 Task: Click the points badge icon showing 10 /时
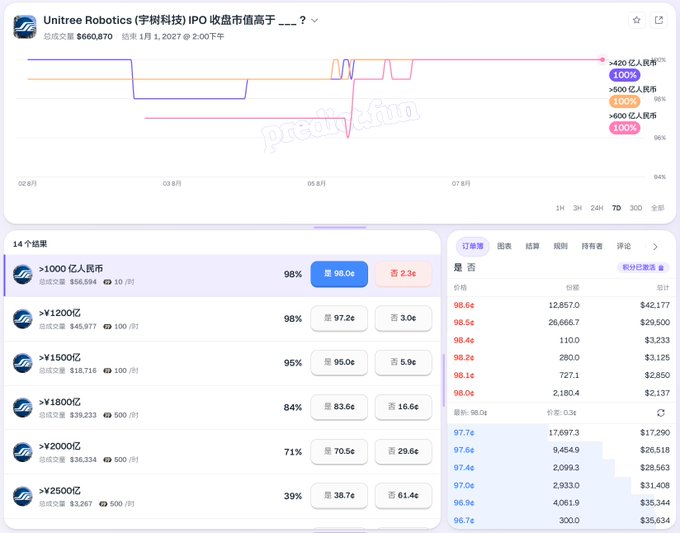pyautogui.click(x=107, y=282)
